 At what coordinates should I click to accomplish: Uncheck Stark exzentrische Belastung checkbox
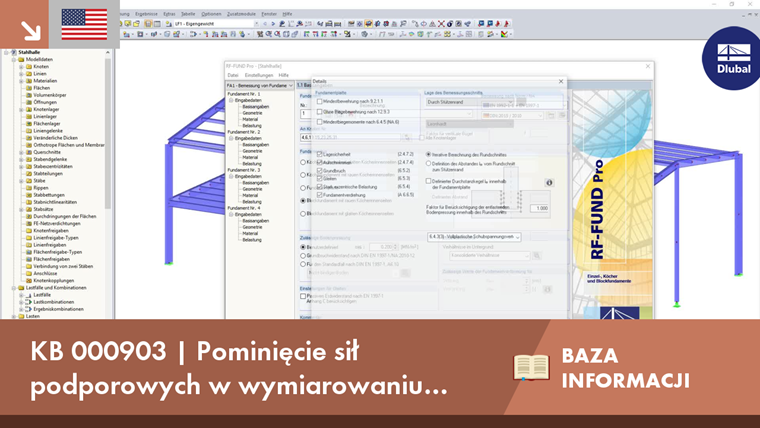(x=319, y=187)
